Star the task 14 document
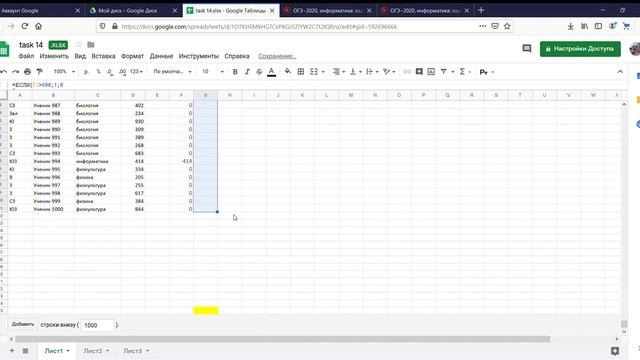Image resolution: width=640 pixels, height=360 pixels. (79, 44)
